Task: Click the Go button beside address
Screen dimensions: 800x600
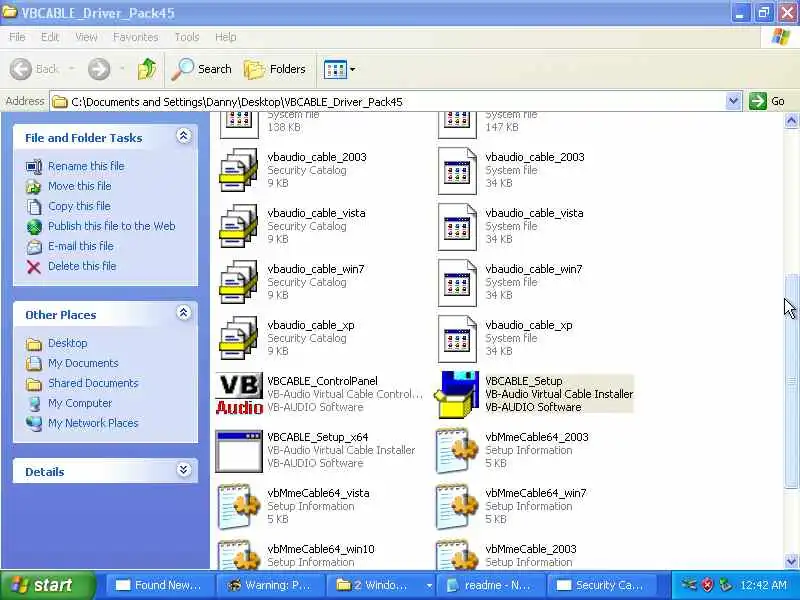Action: click(x=767, y=101)
